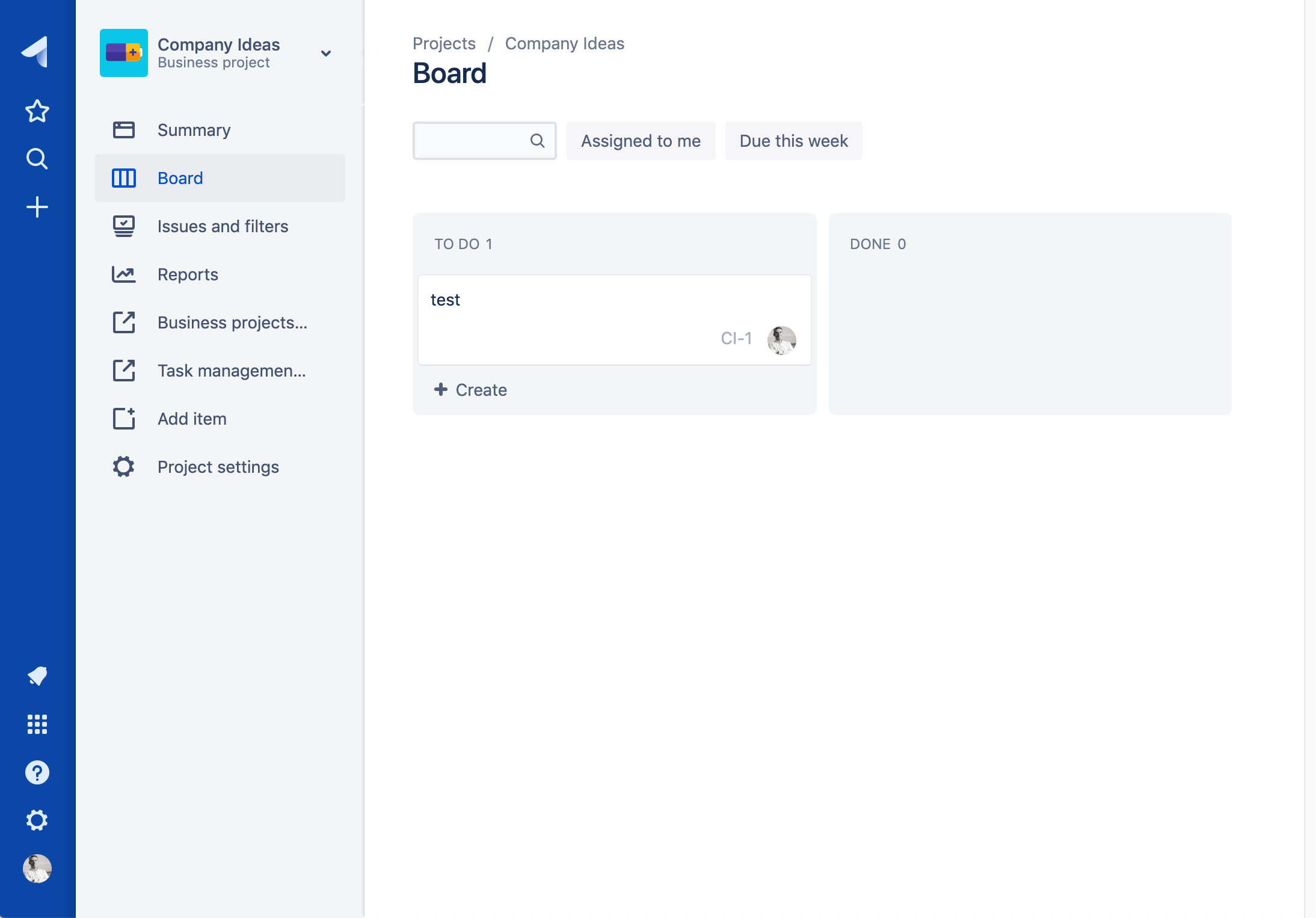The image size is (1316, 918).
Task: Click the plus create icon in sidebar
Action: pyautogui.click(x=37, y=207)
